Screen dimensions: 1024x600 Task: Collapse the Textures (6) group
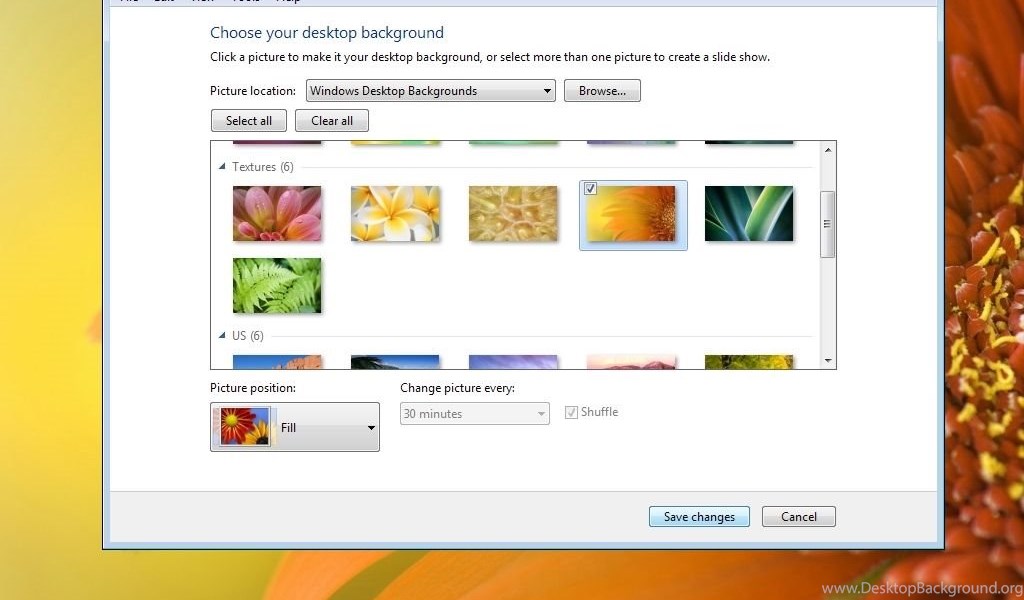(222, 166)
